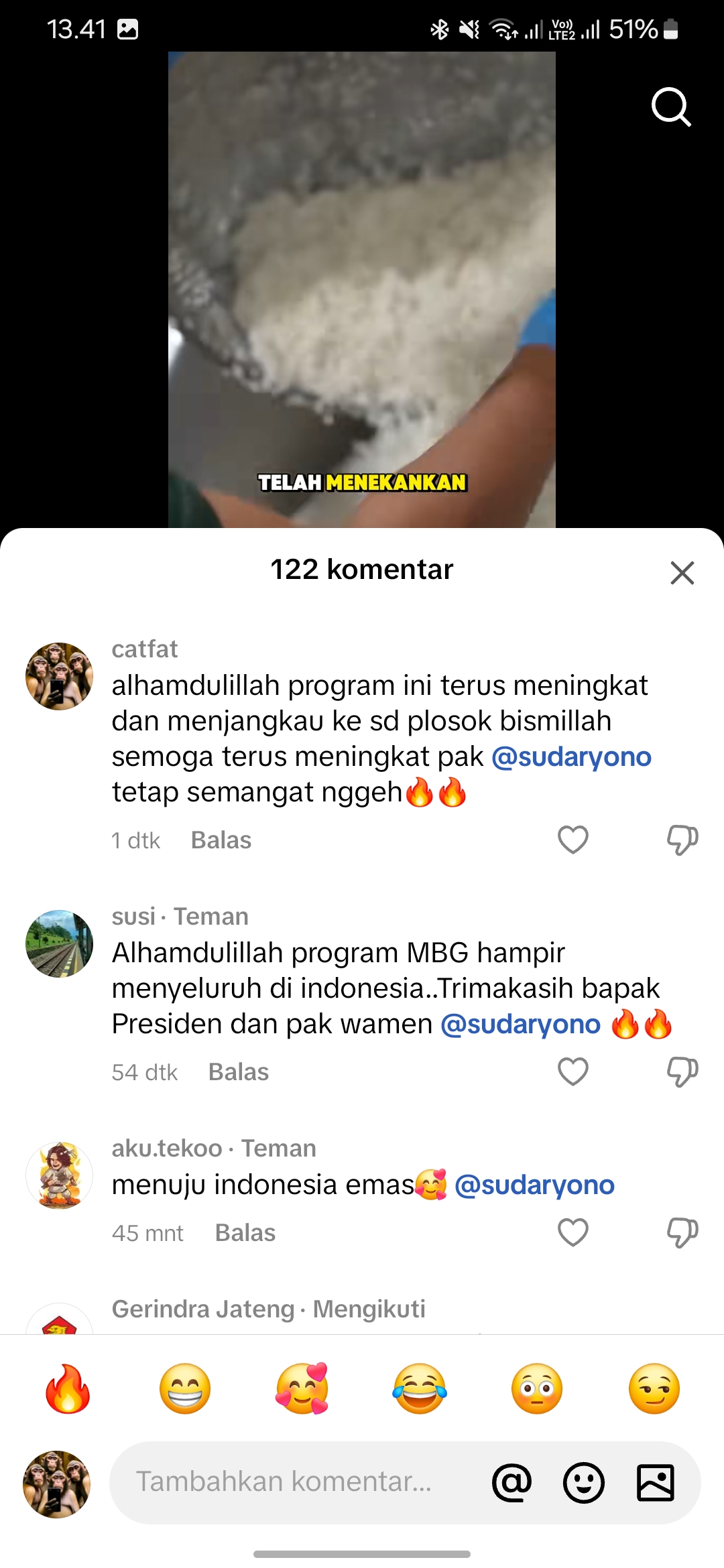Reply to aku.tekoo's comment via Balas
This screenshot has height=1568, width=724.
(x=245, y=1233)
